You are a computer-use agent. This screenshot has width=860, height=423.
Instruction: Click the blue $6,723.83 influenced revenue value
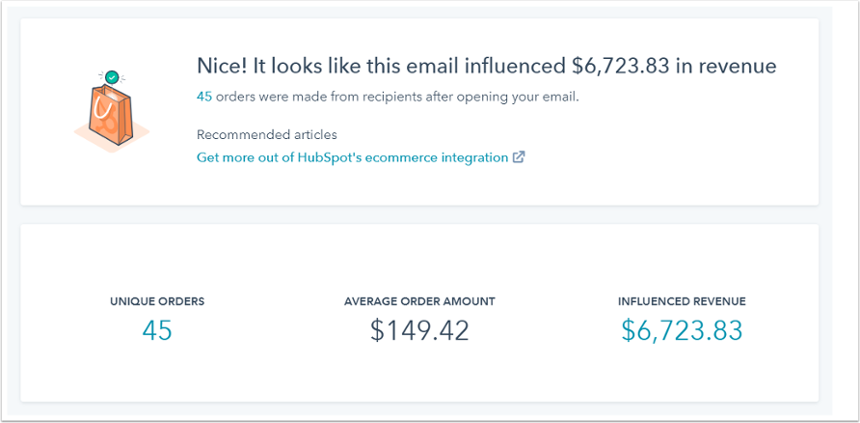tap(681, 330)
